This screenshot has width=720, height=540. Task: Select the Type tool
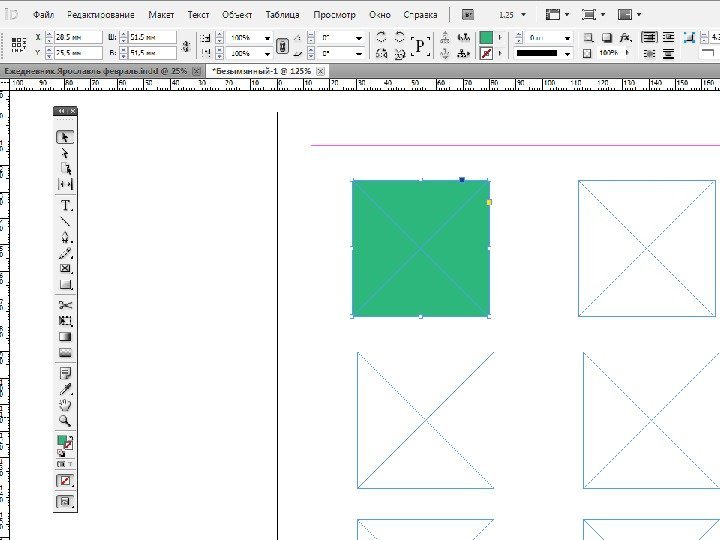coord(65,205)
